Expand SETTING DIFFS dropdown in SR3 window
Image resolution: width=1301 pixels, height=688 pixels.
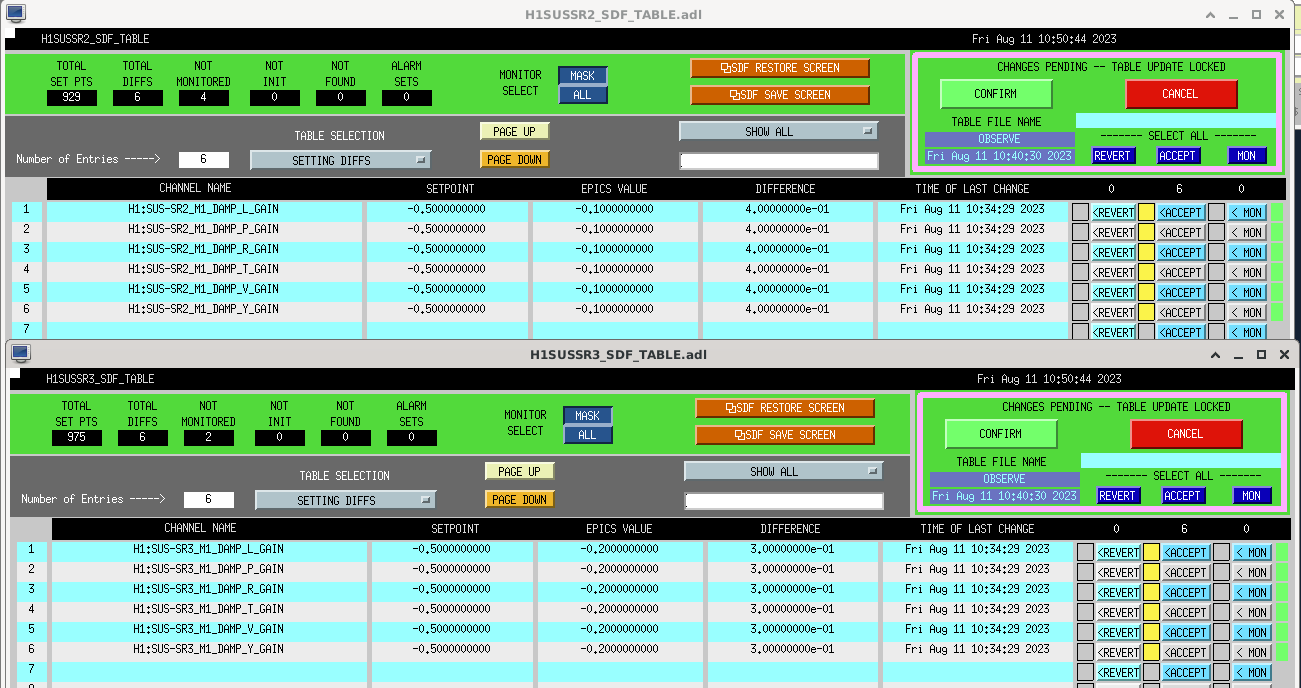[x=345, y=500]
